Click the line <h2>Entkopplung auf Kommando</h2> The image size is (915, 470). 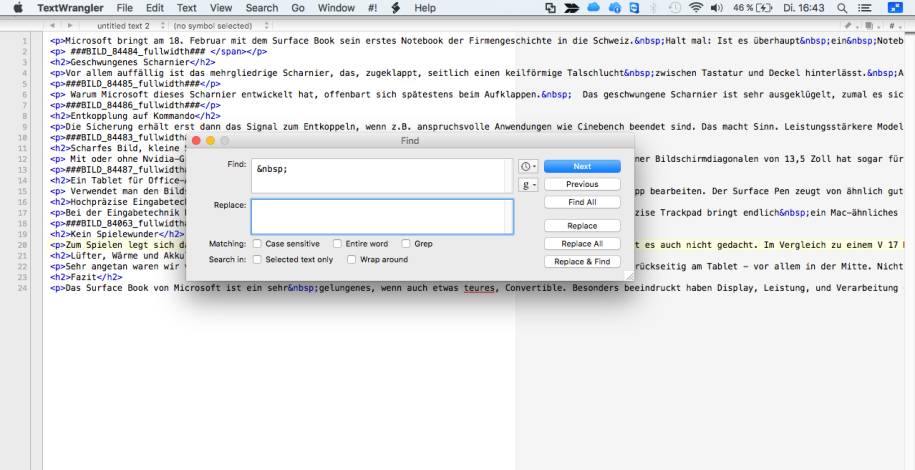[135, 116]
